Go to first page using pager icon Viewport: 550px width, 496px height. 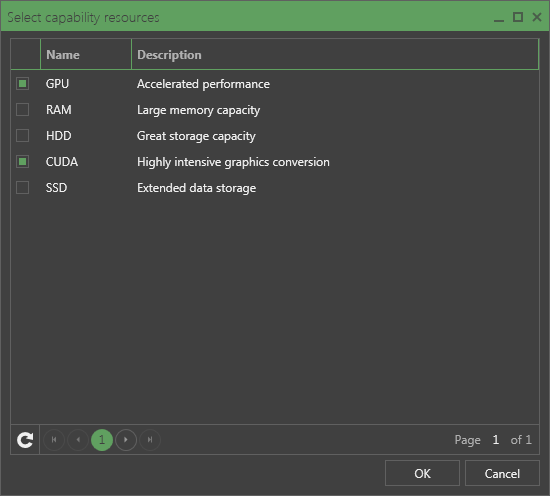point(54,440)
